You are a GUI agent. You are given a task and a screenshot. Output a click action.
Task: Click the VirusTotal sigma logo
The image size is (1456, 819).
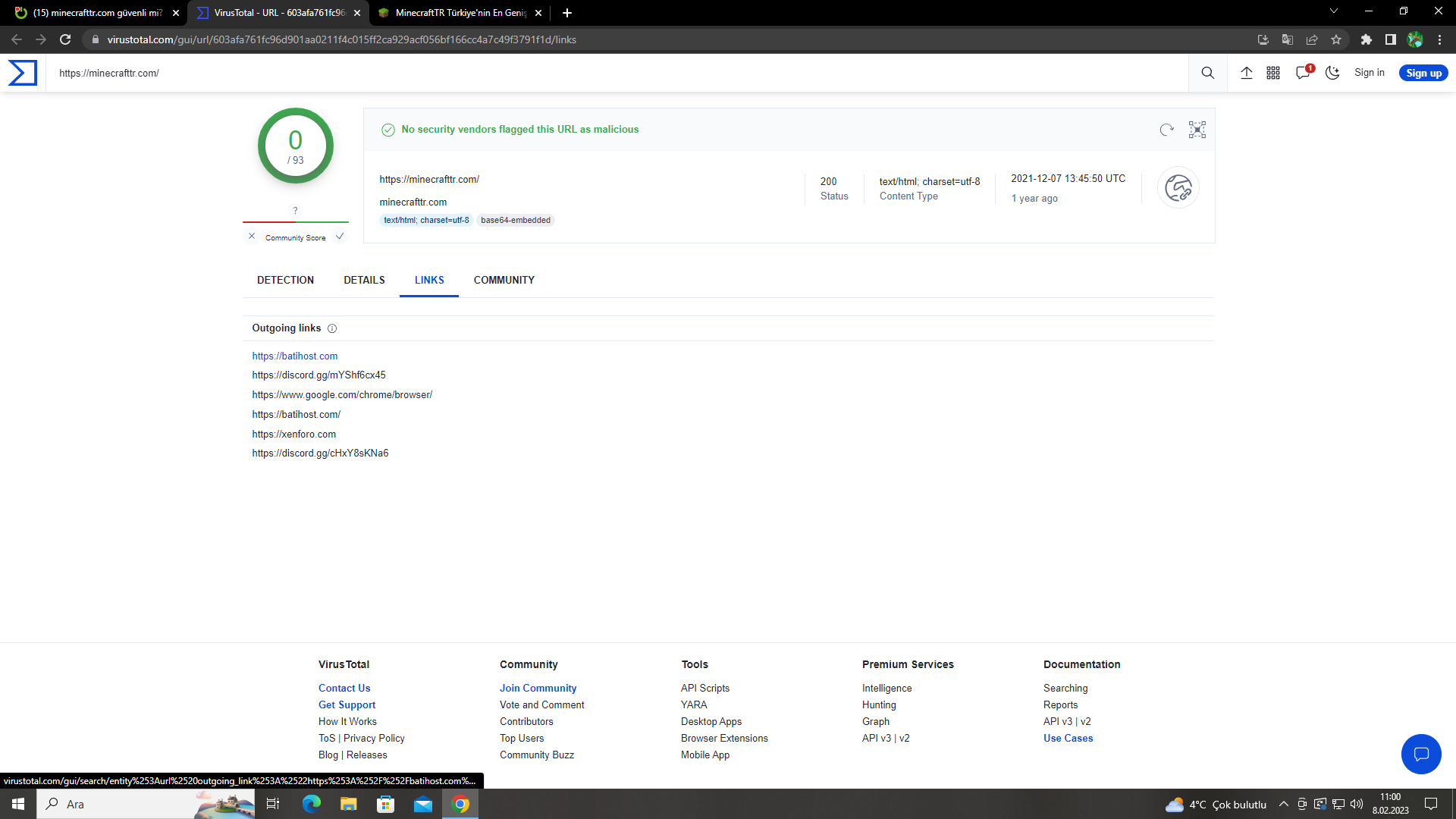click(x=23, y=73)
